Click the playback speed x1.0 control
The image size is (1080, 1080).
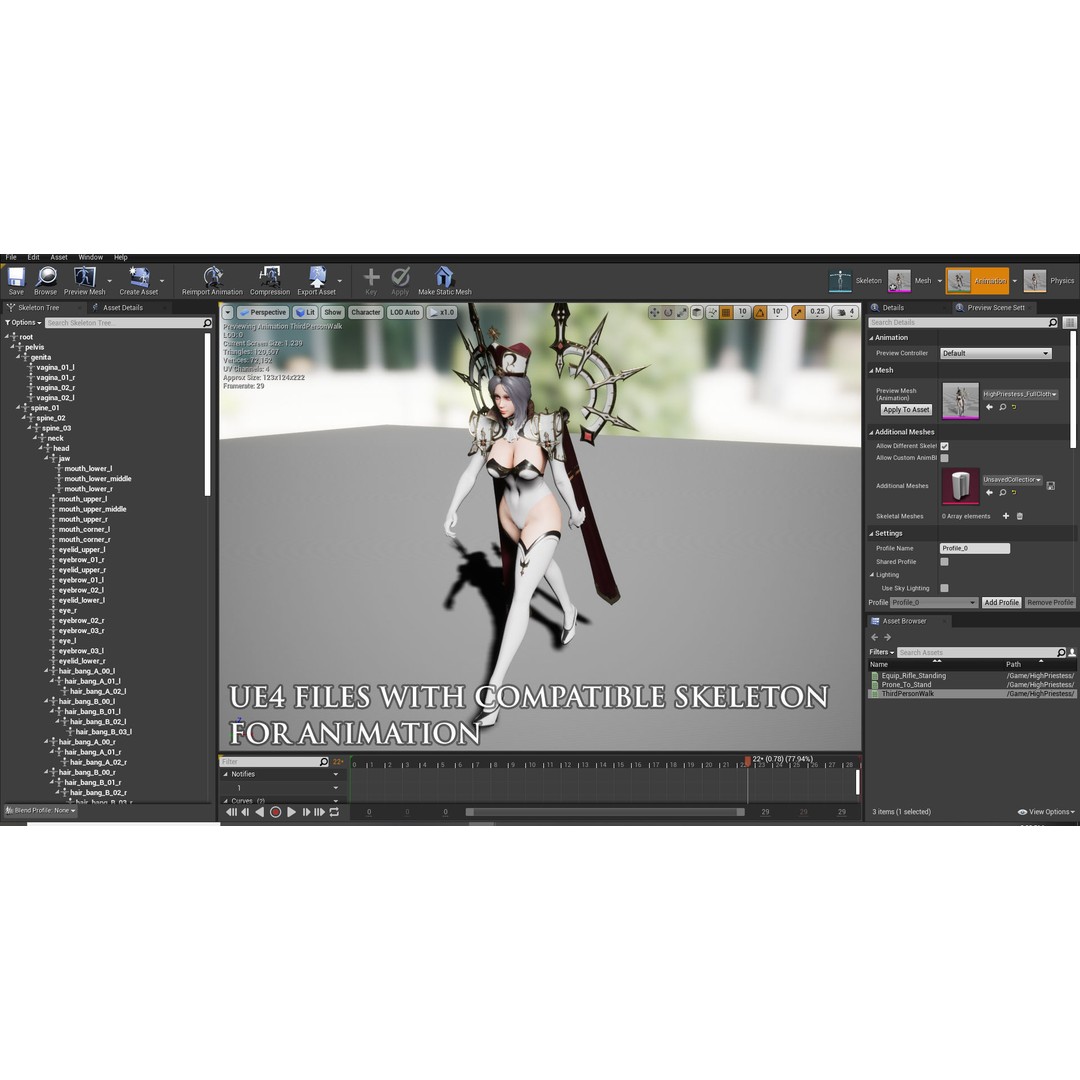point(442,312)
